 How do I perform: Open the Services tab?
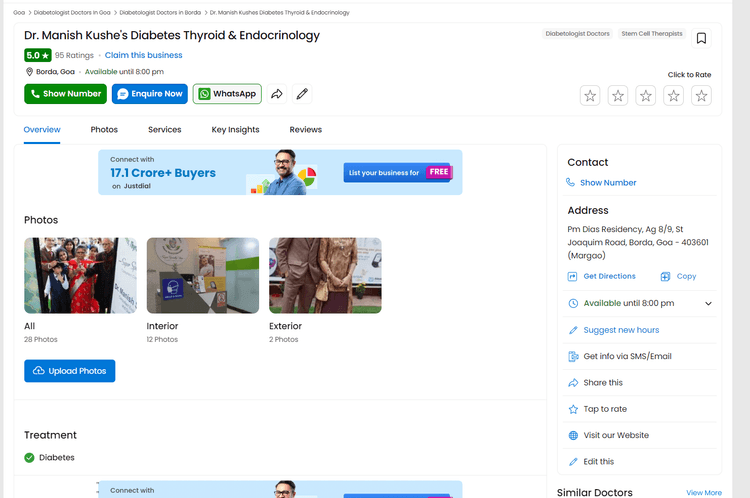(165, 130)
